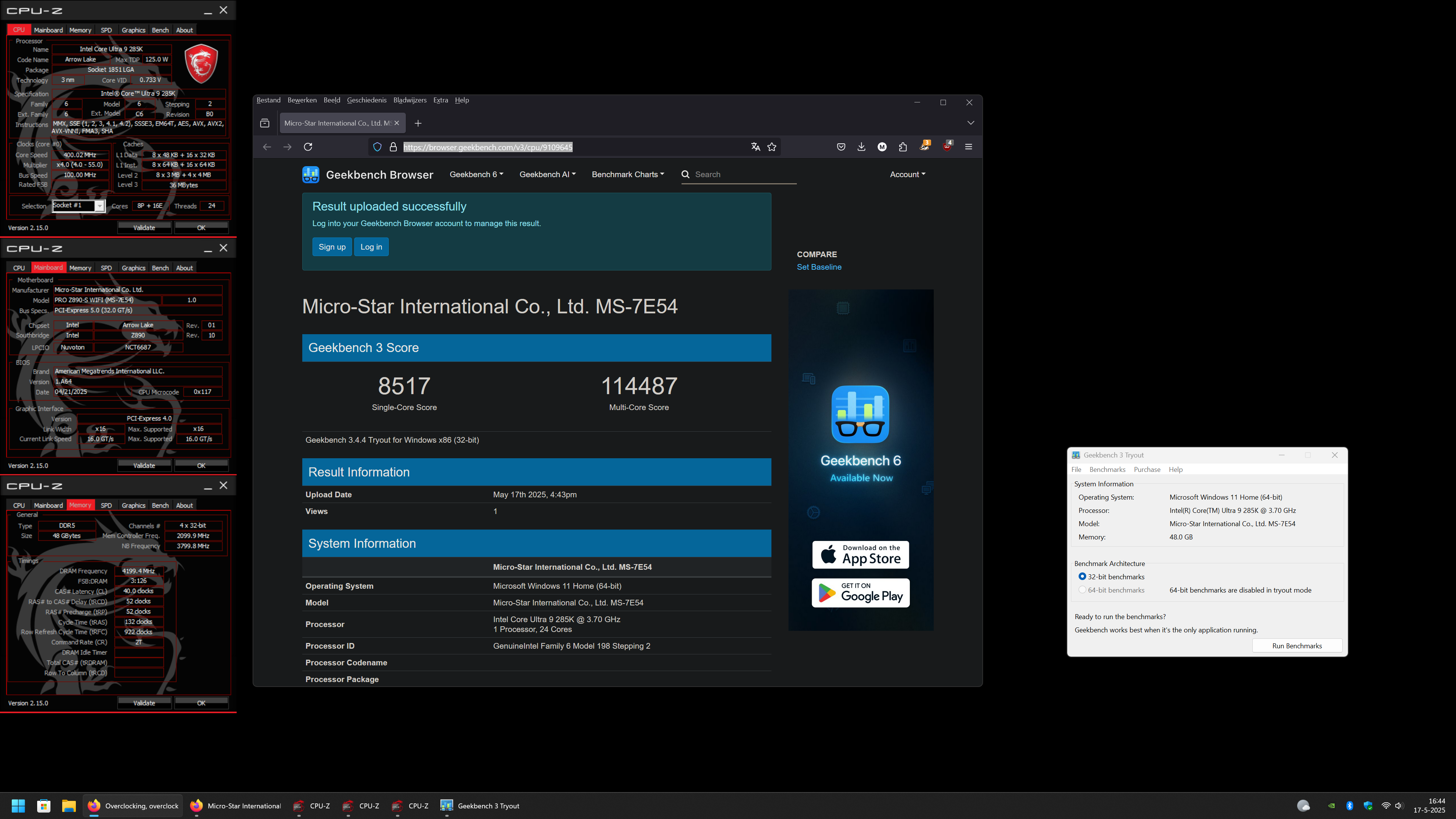
Task: Open Microsoft Store taskbar icon
Action: click(44, 806)
